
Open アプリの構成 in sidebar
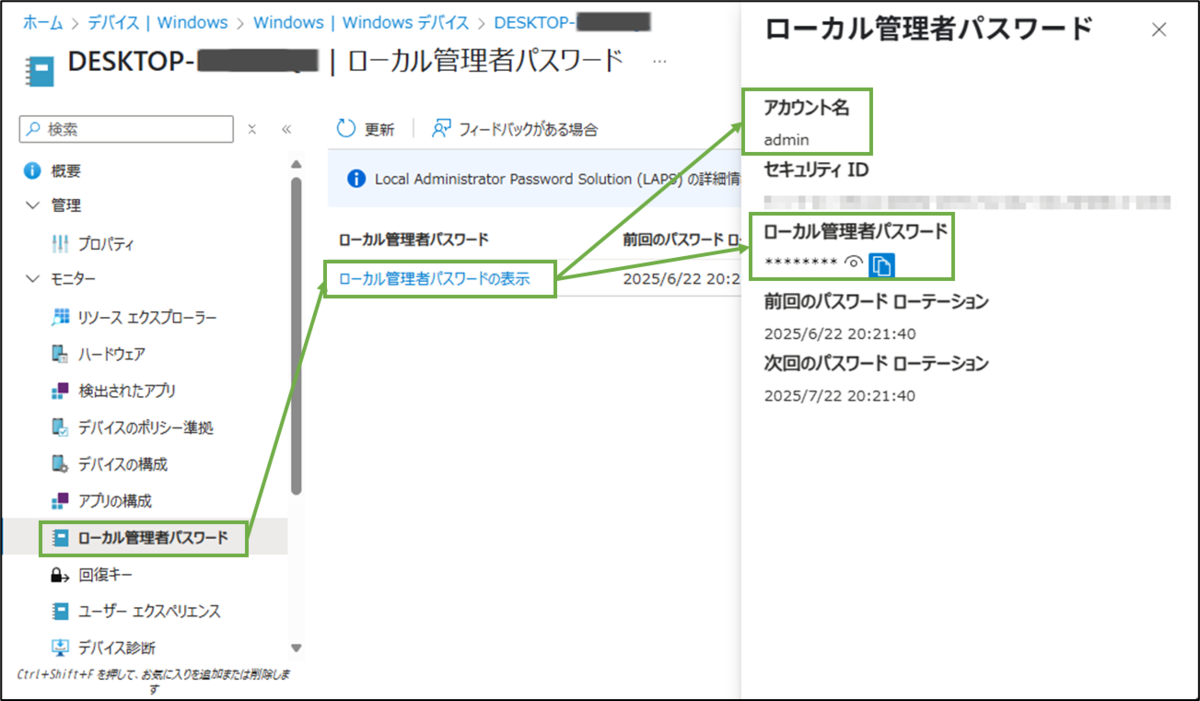(x=115, y=501)
